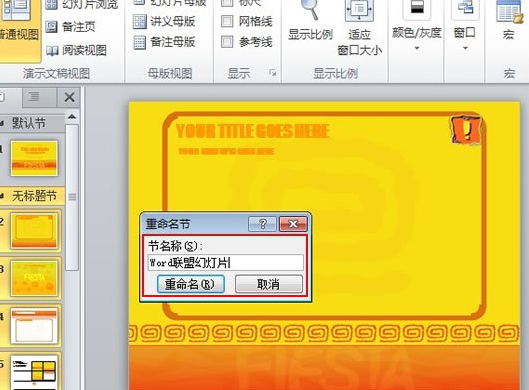Open the Macros button (宏)
Screen dimensions: 529x390
(x=509, y=21)
